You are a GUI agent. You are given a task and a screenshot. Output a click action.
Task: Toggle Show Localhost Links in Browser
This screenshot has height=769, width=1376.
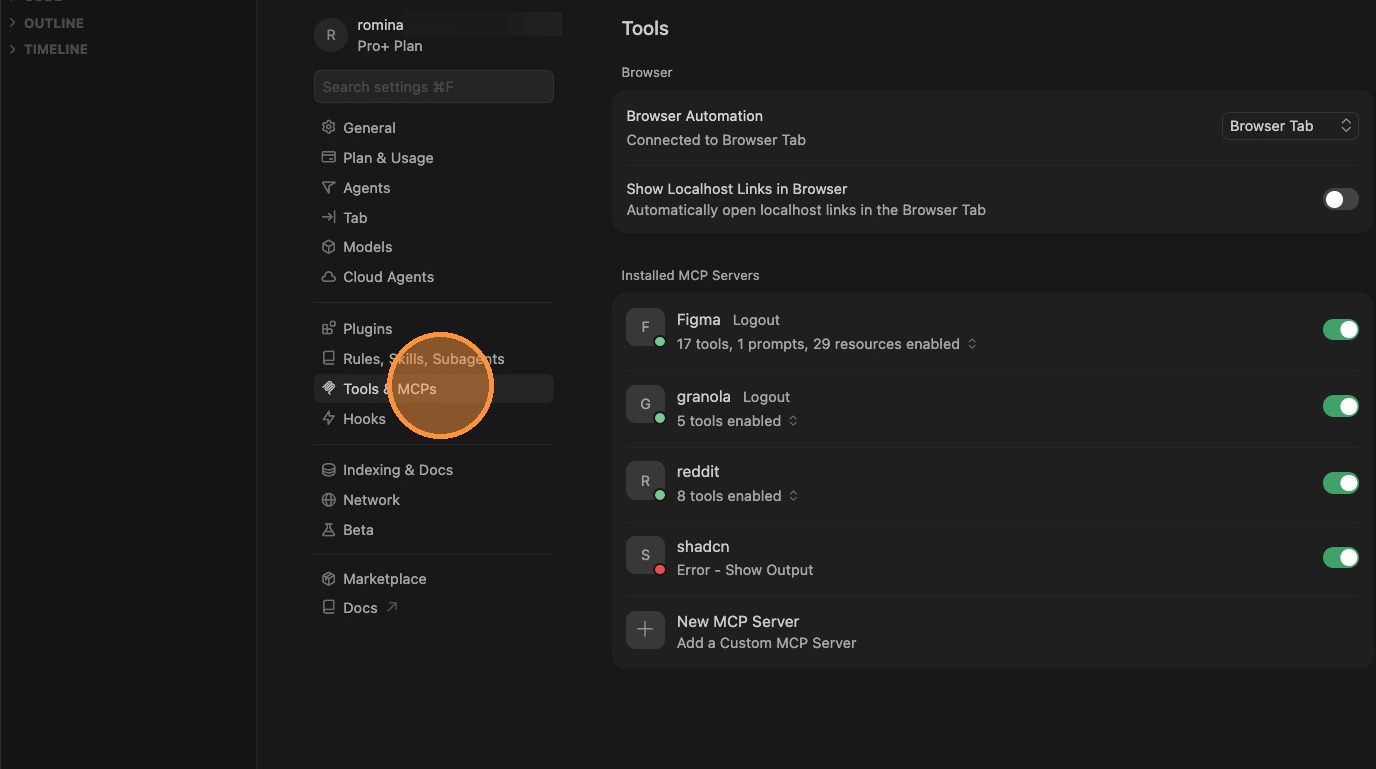pos(1341,199)
